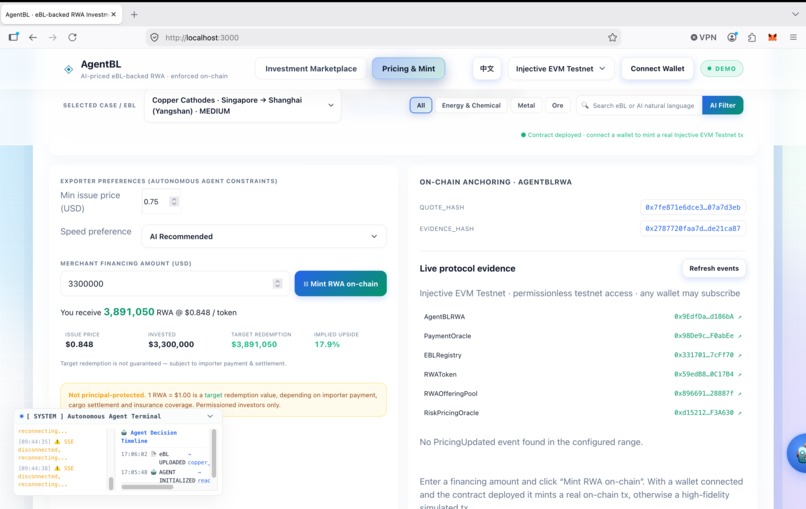Switch to Investment Marketplace tab
This screenshot has width=806, height=509.
[x=311, y=69]
